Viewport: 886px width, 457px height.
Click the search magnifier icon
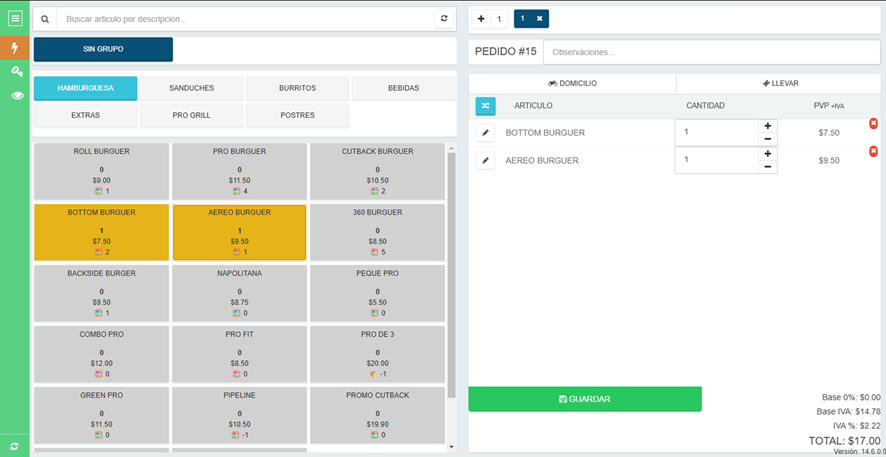(45, 19)
